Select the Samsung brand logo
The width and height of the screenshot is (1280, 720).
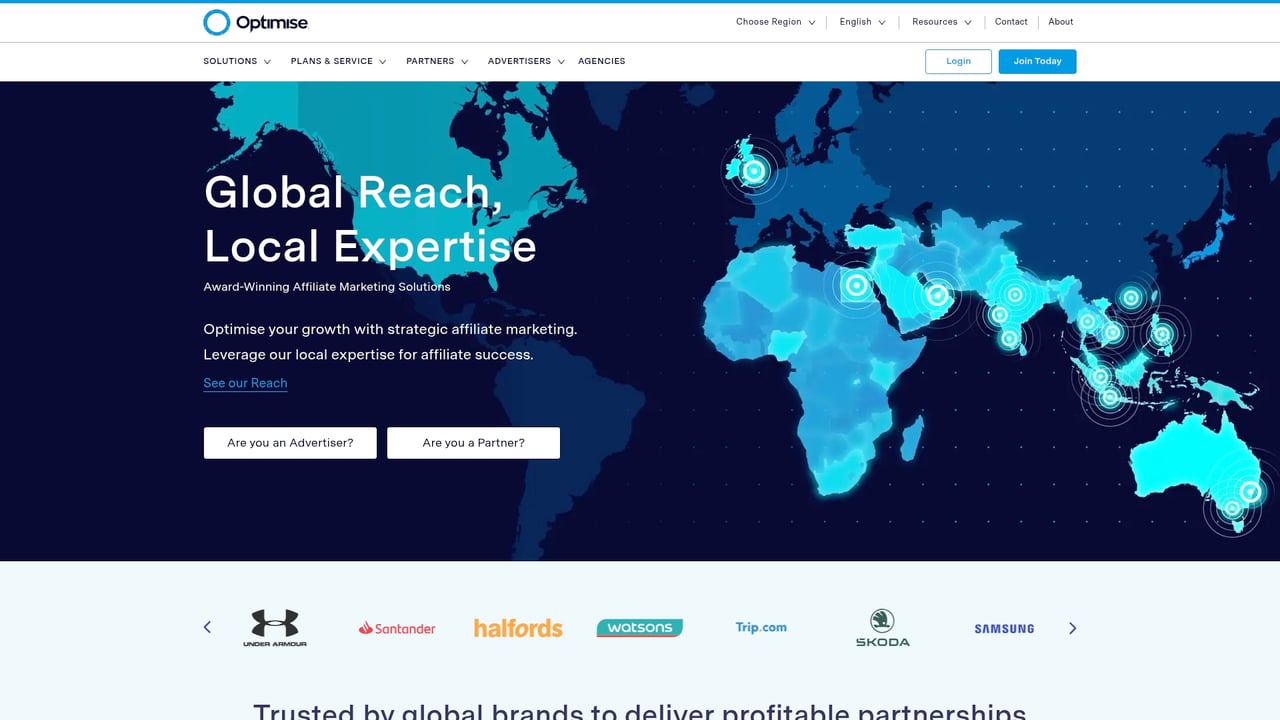tap(1003, 628)
